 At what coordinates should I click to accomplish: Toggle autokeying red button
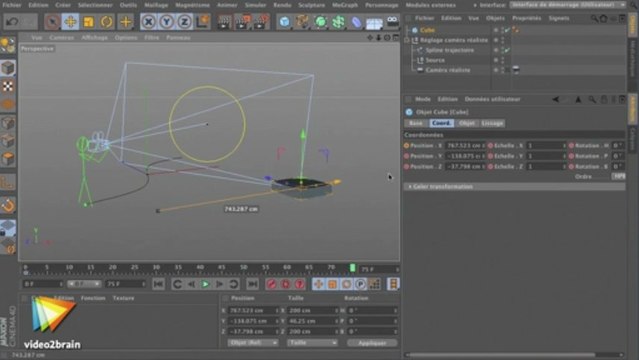coord(285,284)
